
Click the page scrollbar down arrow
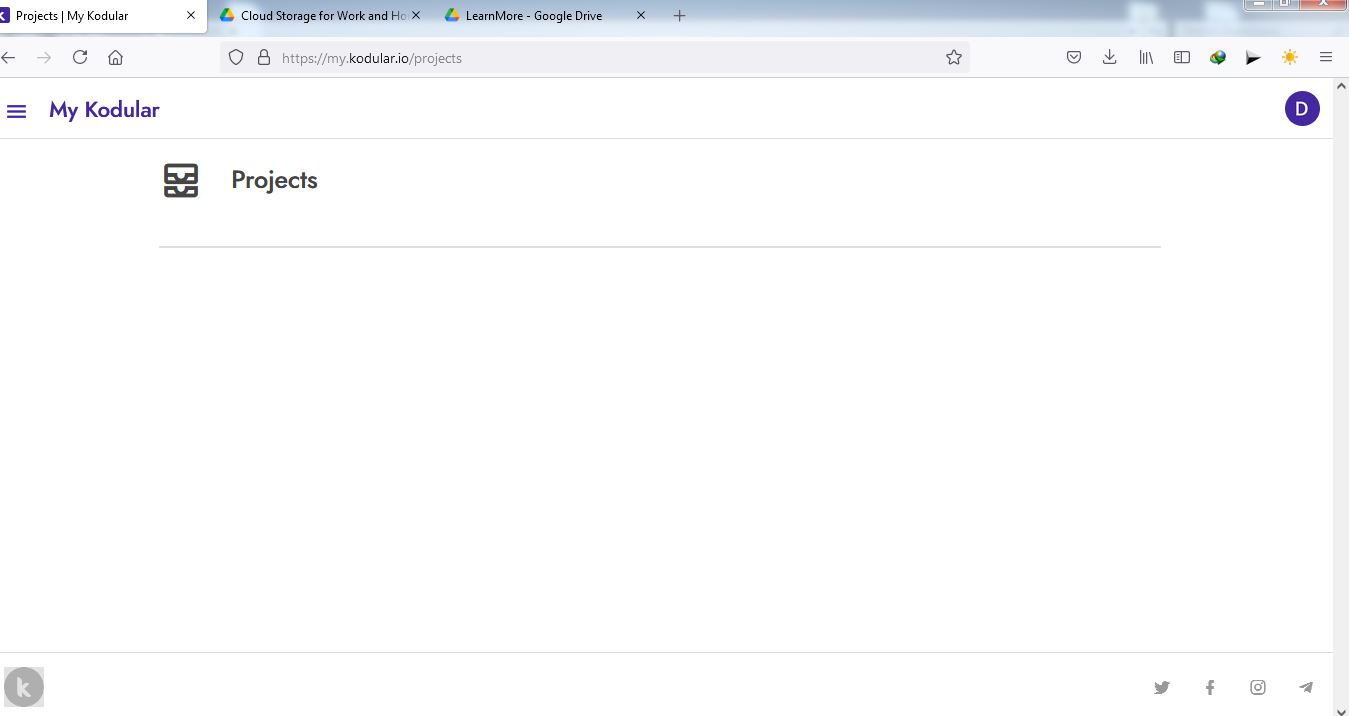click(1341, 709)
